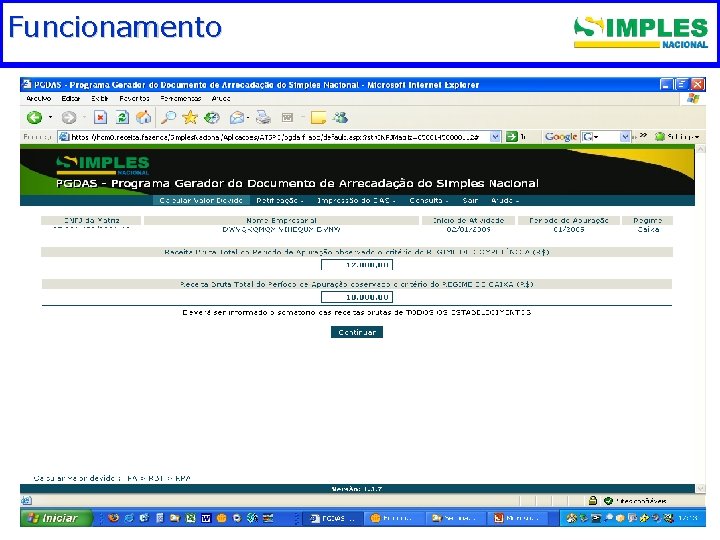Screen dimensions: 720x540
Task: Open the Ajuda menu in IE menu bar
Action: point(221,98)
